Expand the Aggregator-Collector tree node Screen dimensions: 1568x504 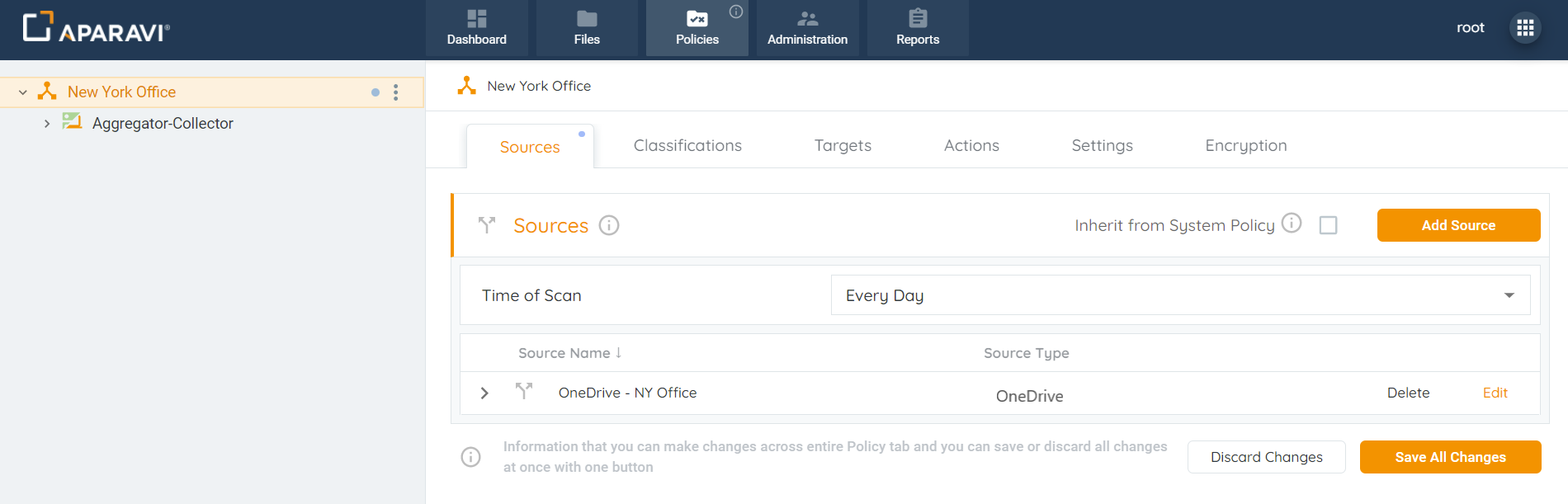[x=47, y=124]
